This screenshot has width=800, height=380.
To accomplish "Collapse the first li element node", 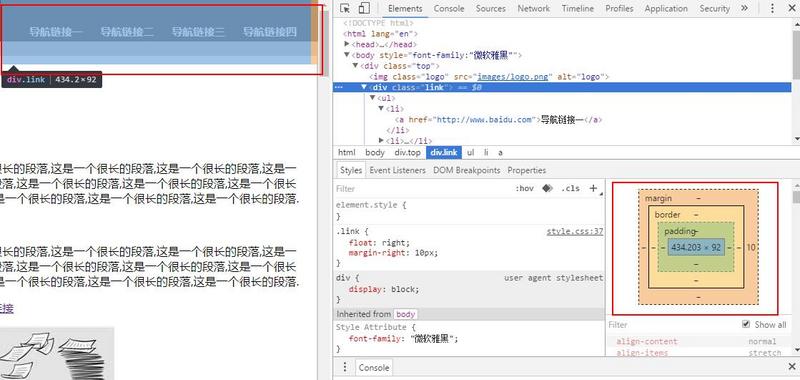I will tap(381, 109).
